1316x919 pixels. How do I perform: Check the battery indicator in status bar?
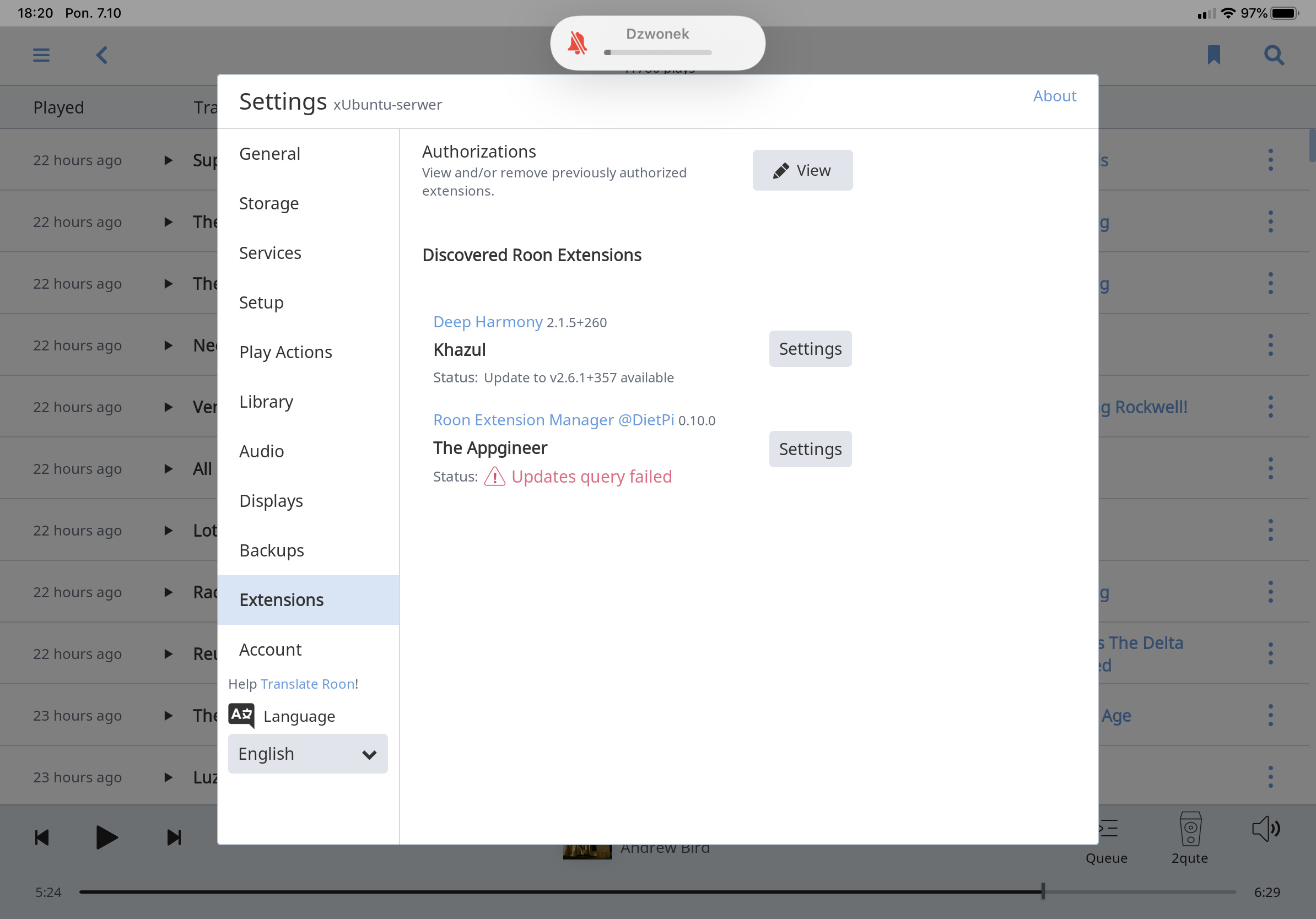coord(1285,13)
